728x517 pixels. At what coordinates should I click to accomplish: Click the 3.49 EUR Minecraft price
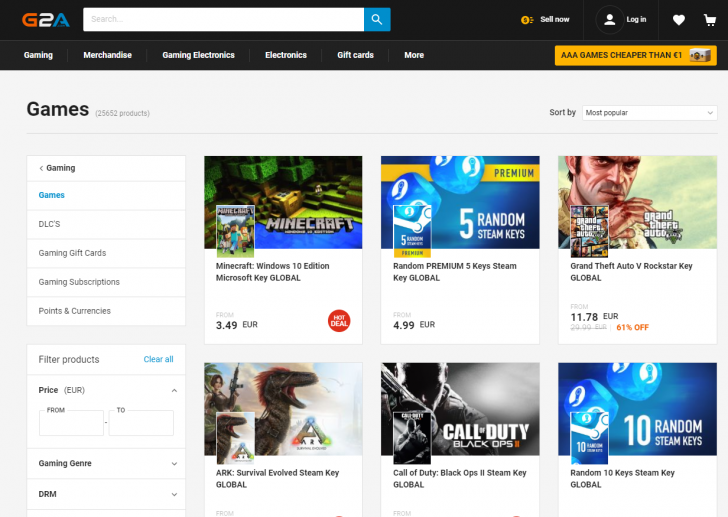[236, 325]
